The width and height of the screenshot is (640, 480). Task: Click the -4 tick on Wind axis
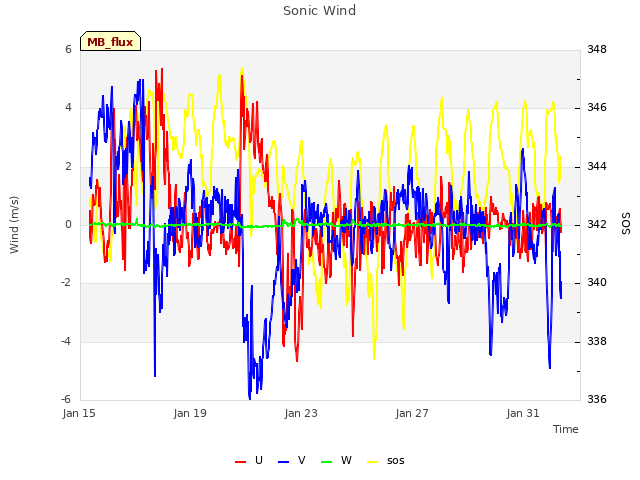(x=66, y=341)
